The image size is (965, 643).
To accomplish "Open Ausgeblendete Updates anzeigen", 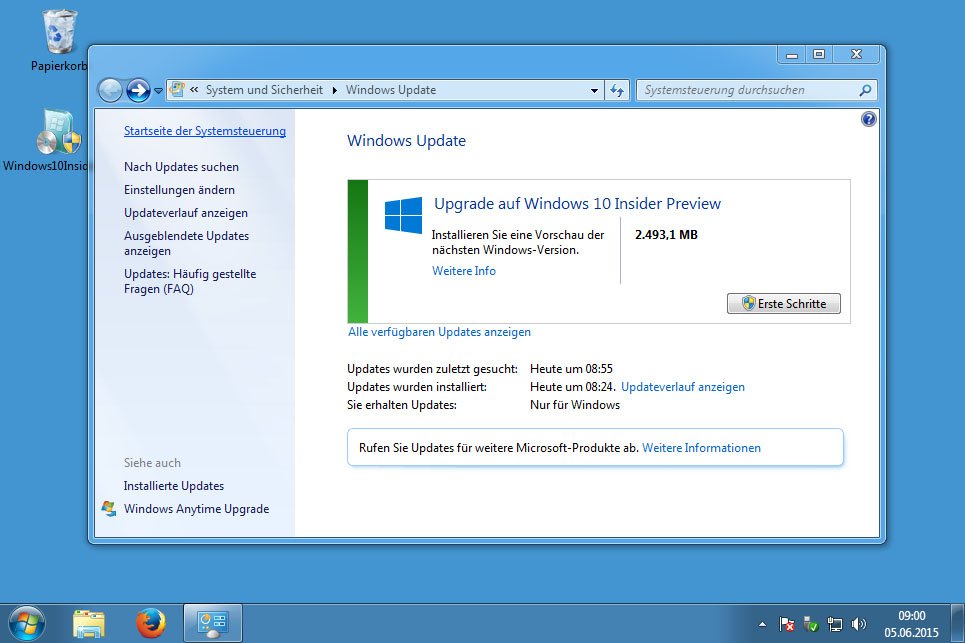I will [x=186, y=243].
